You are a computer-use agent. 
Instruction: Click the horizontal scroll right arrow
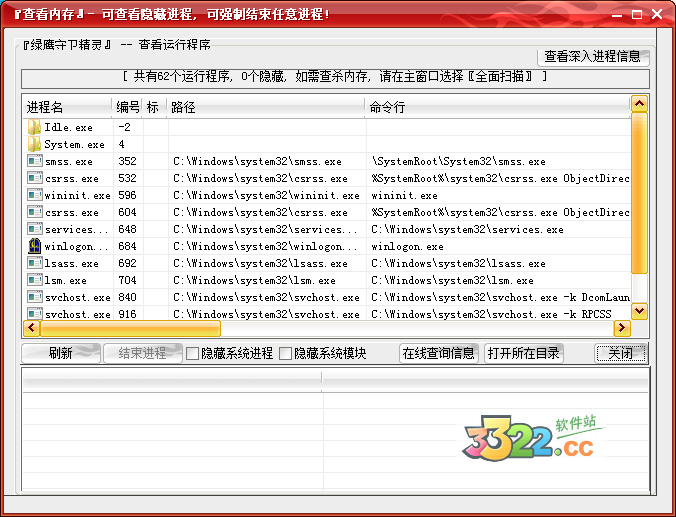(622, 328)
